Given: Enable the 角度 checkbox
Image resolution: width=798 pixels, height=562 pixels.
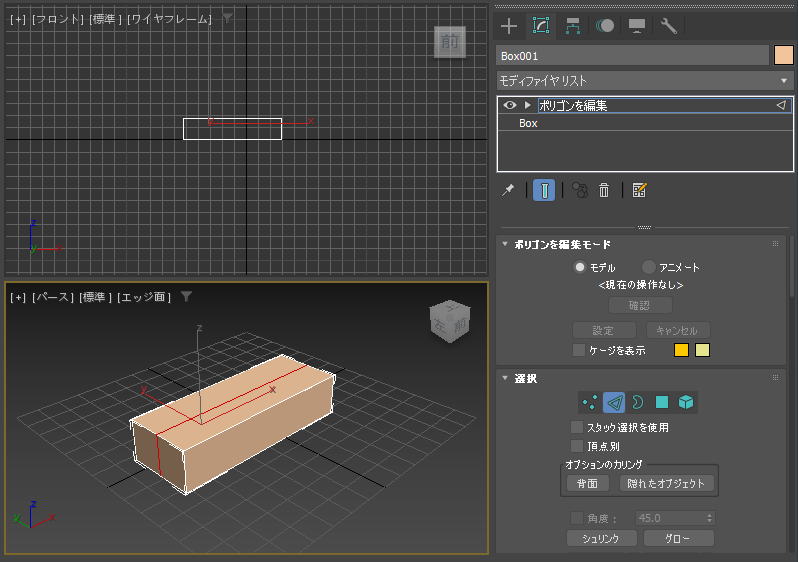Looking at the screenshot, I should tap(577, 518).
